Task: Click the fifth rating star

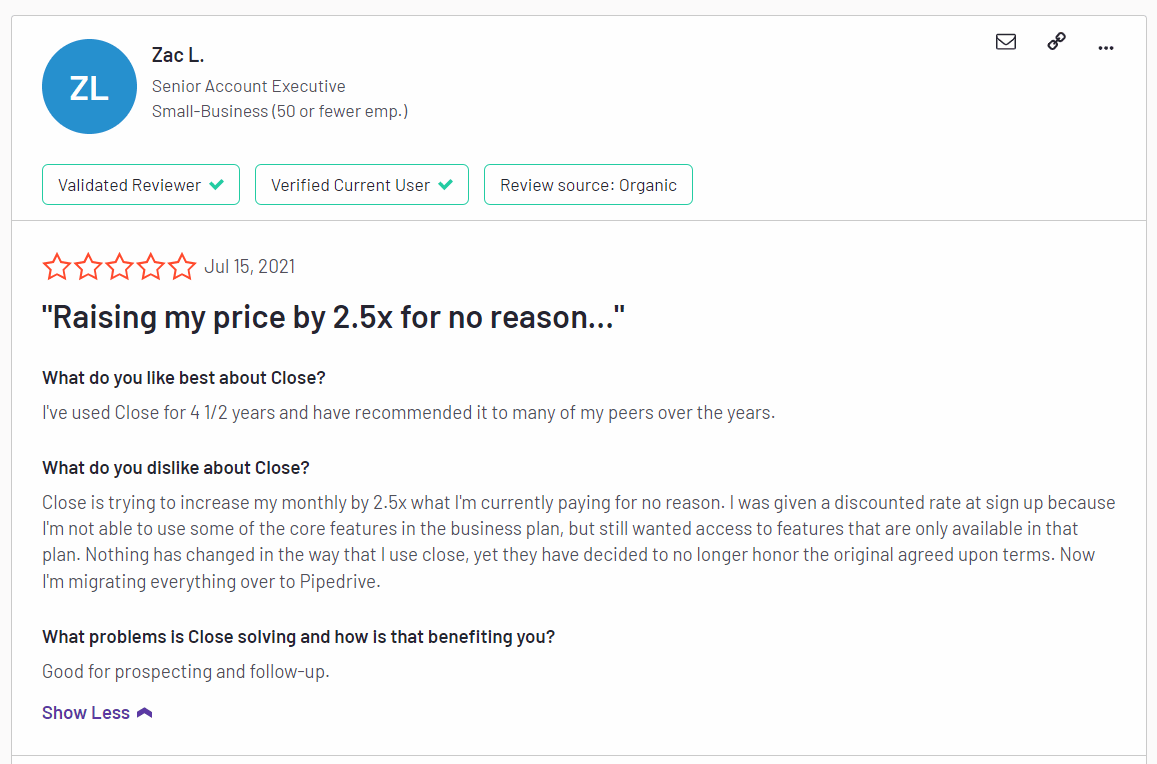Action: [x=182, y=267]
